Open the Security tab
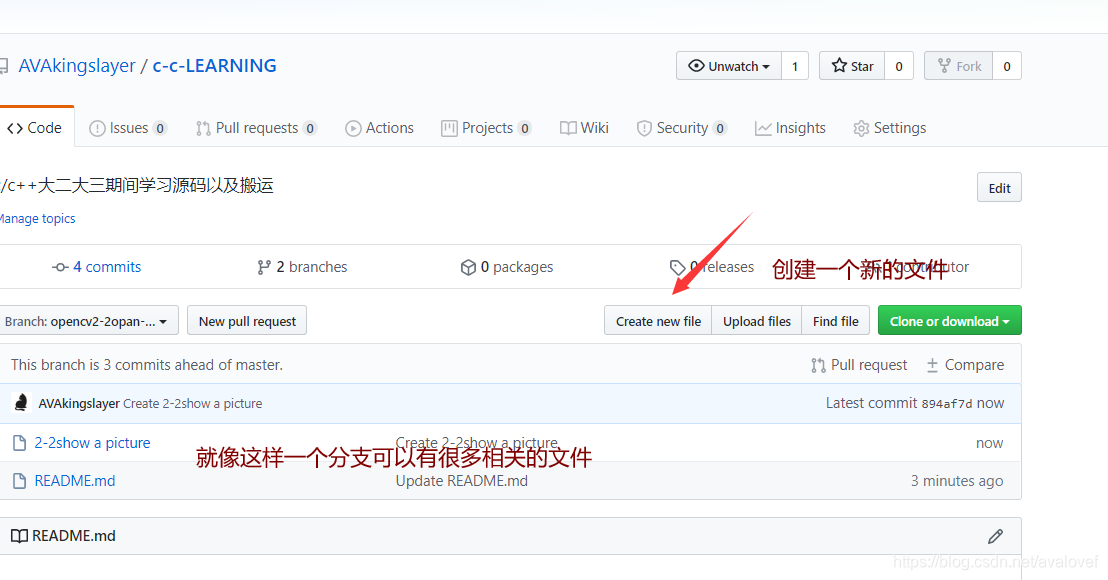This screenshot has width=1108, height=580. pos(681,128)
